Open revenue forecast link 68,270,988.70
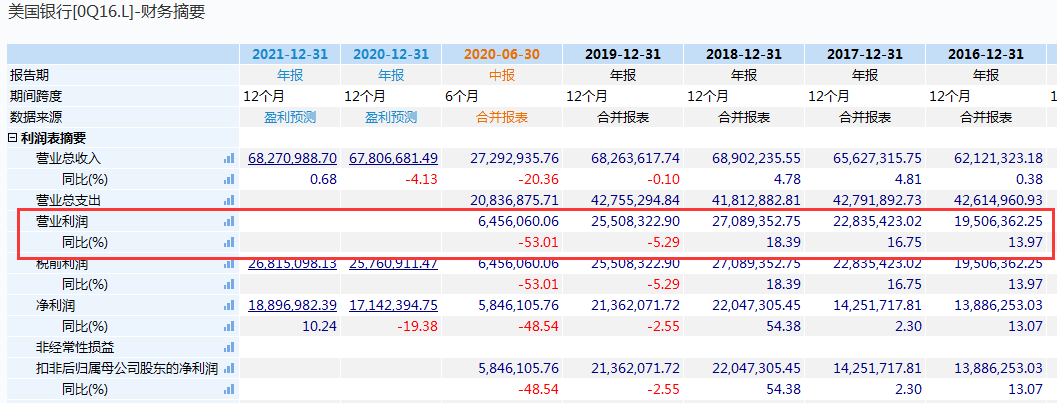The height and width of the screenshot is (403, 1057). pos(293,158)
